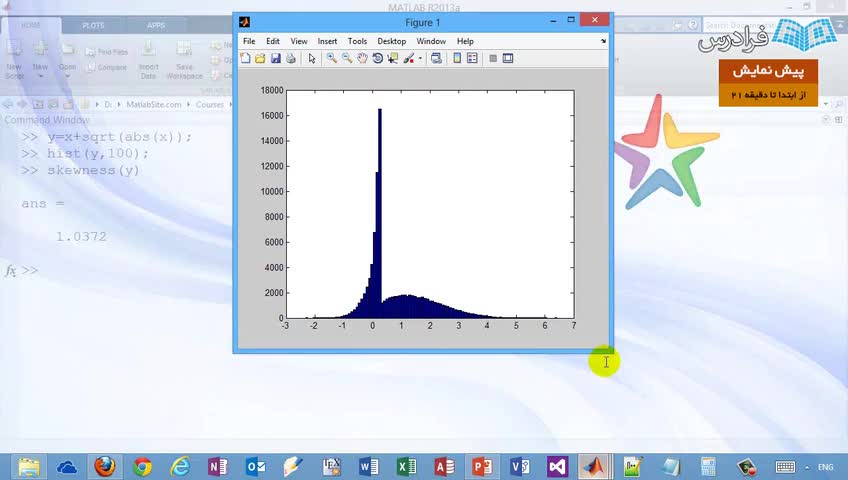848x480 pixels.
Task: Open the Insert menu in Figure 1
Action: [327, 41]
